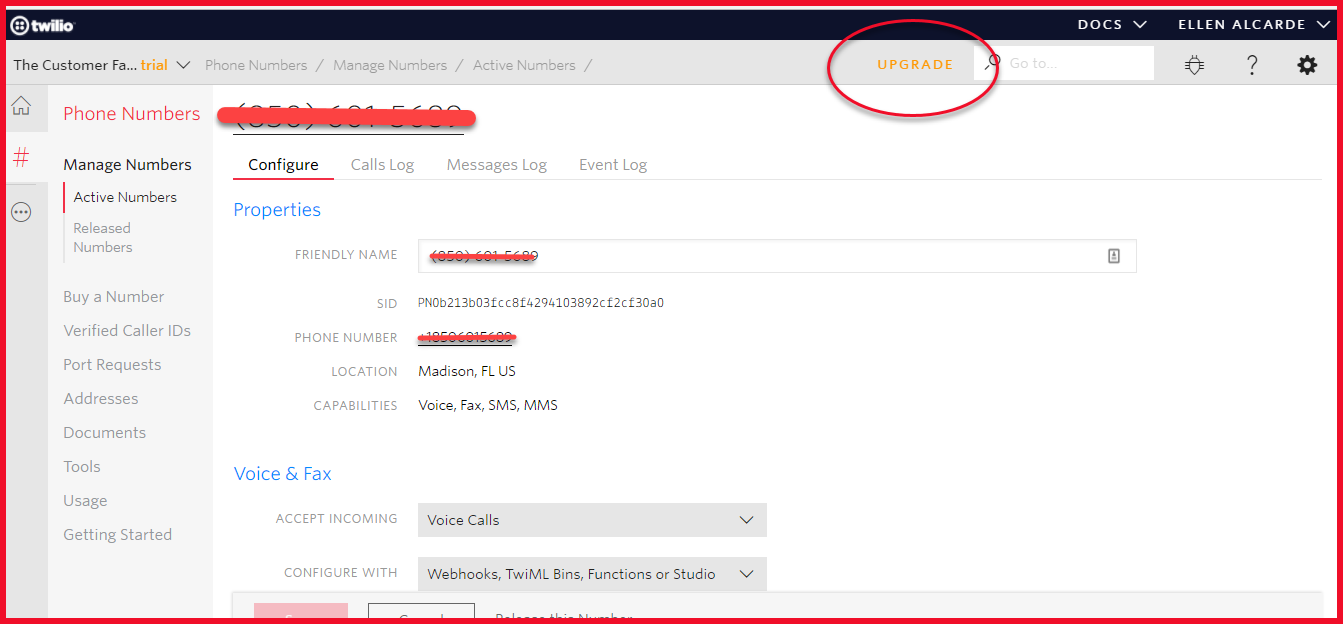Expand the DOCS dropdown
The height and width of the screenshot is (624, 1343).
click(1111, 24)
